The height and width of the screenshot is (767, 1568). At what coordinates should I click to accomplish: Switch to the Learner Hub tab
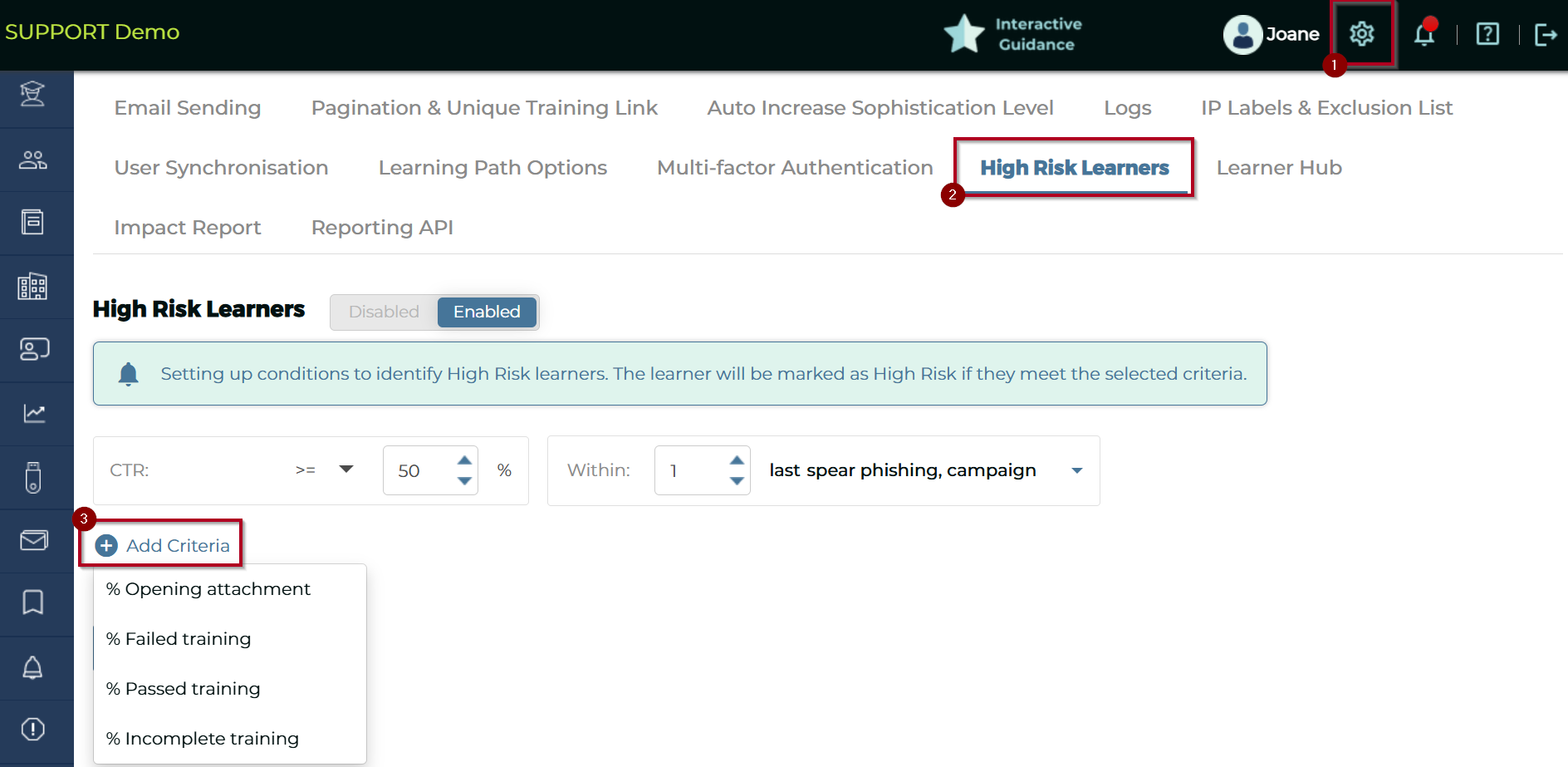pos(1278,168)
